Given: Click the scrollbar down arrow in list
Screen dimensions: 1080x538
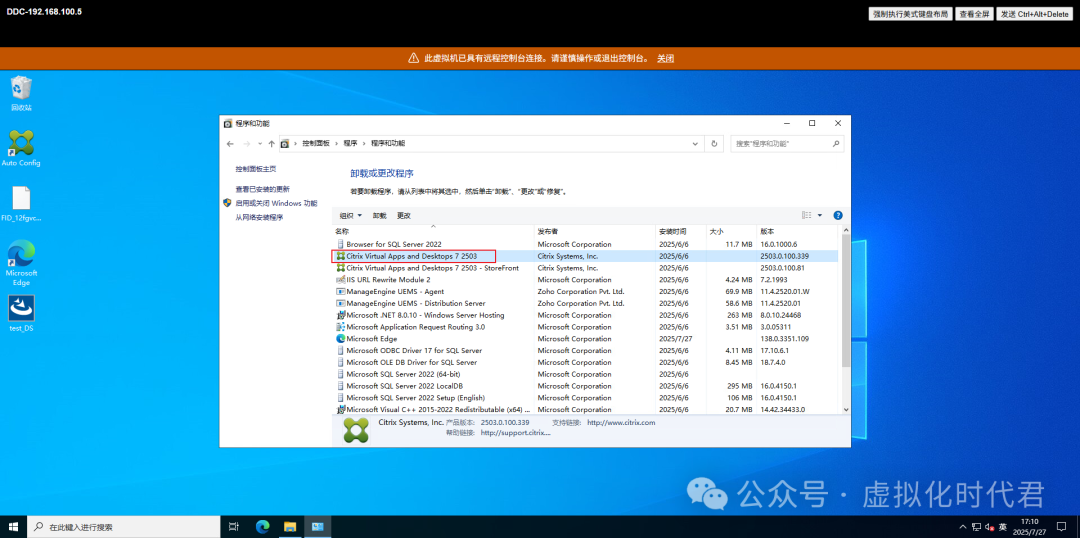Looking at the screenshot, I should click(x=845, y=408).
